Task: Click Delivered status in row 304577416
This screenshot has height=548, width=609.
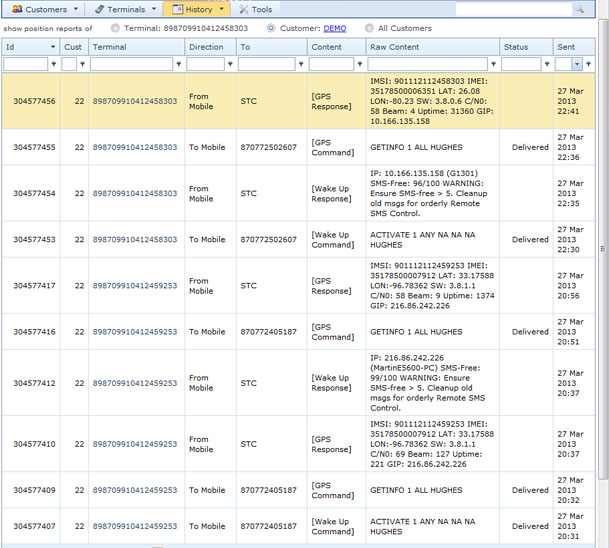Action: point(530,332)
